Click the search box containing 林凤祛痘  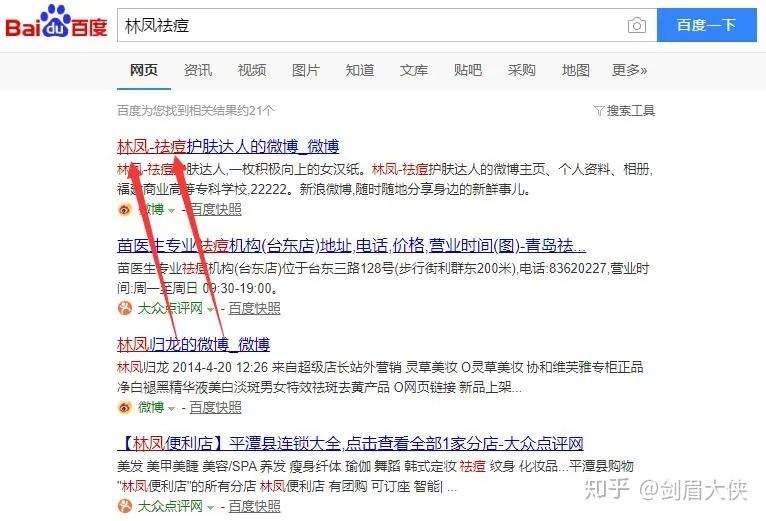coord(371,25)
